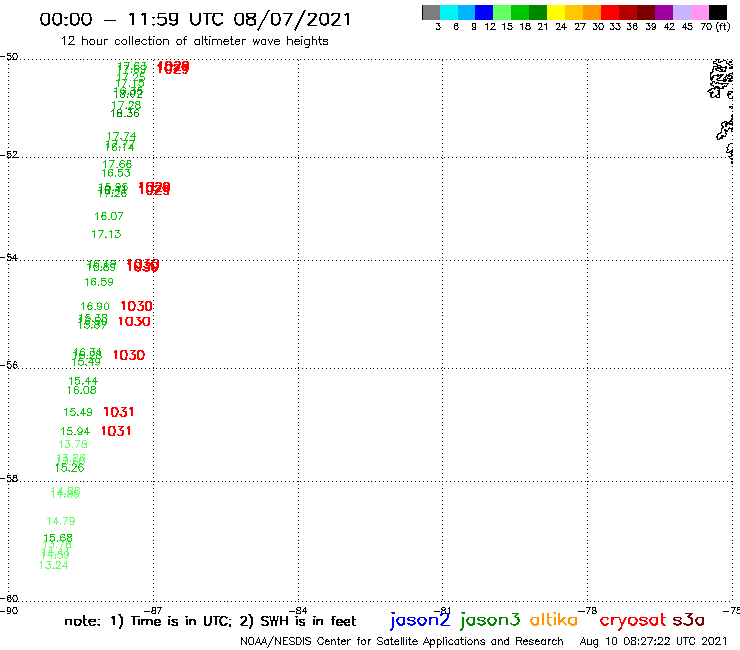The image size is (740, 650).
Task: Click the wave height value 15.68
Action: coord(58,538)
